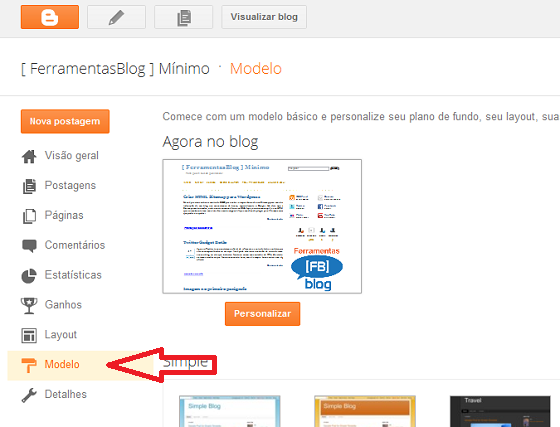The height and width of the screenshot is (427, 560).
Task: Click the Detalhes wrench icon
Action: tap(29, 395)
